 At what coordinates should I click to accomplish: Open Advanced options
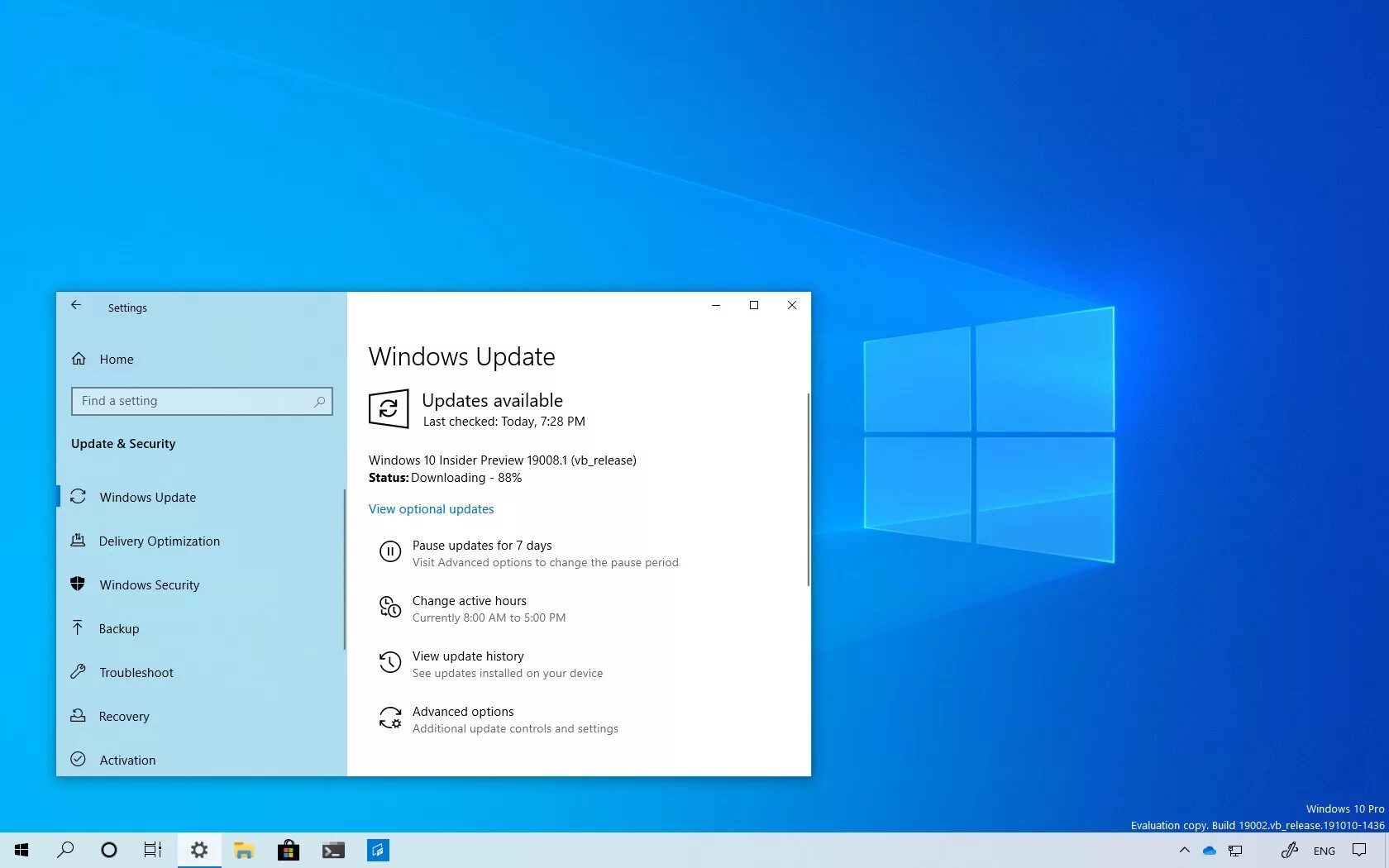tap(463, 712)
